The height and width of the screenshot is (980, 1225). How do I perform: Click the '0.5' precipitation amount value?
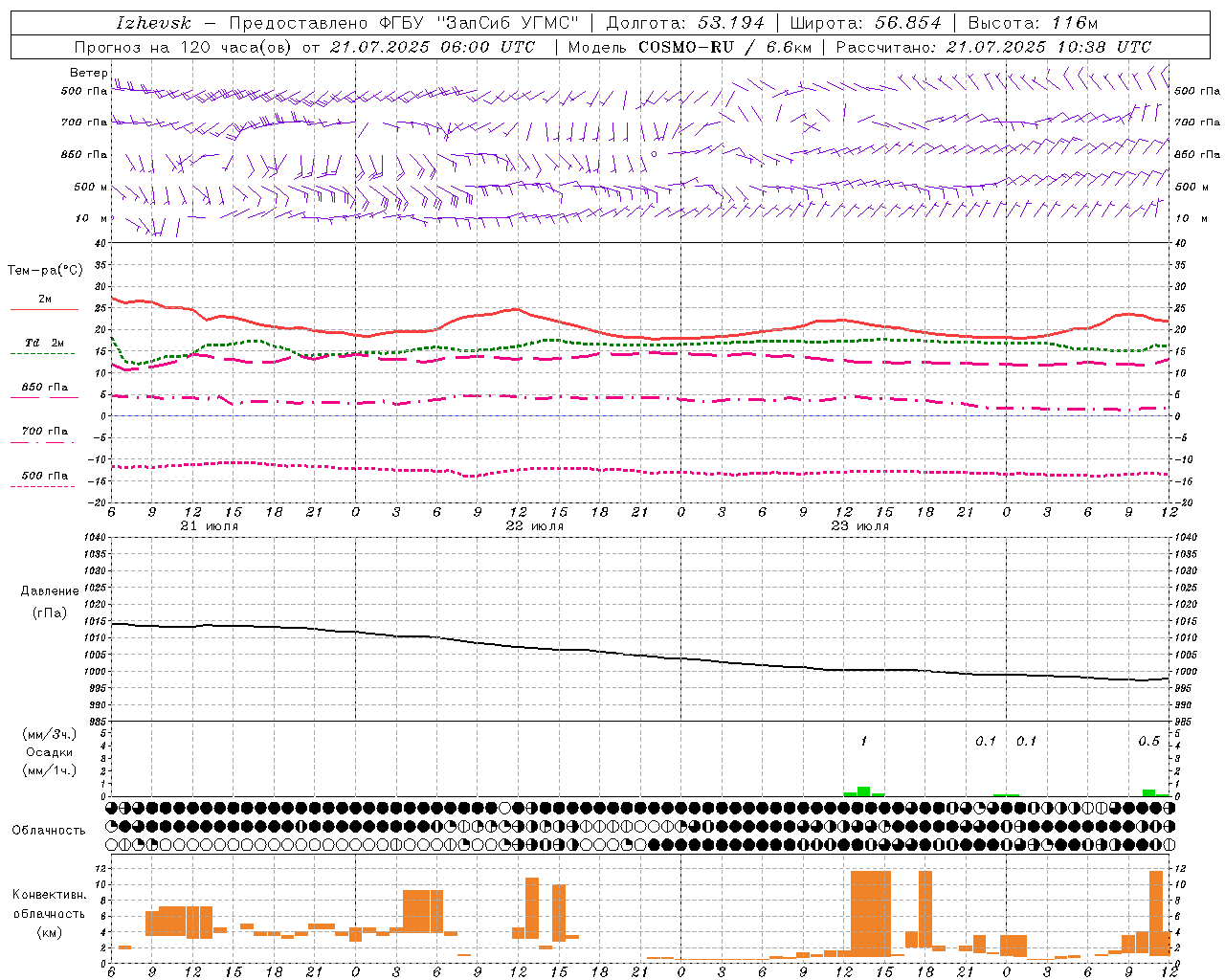click(x=1148, y=742)
